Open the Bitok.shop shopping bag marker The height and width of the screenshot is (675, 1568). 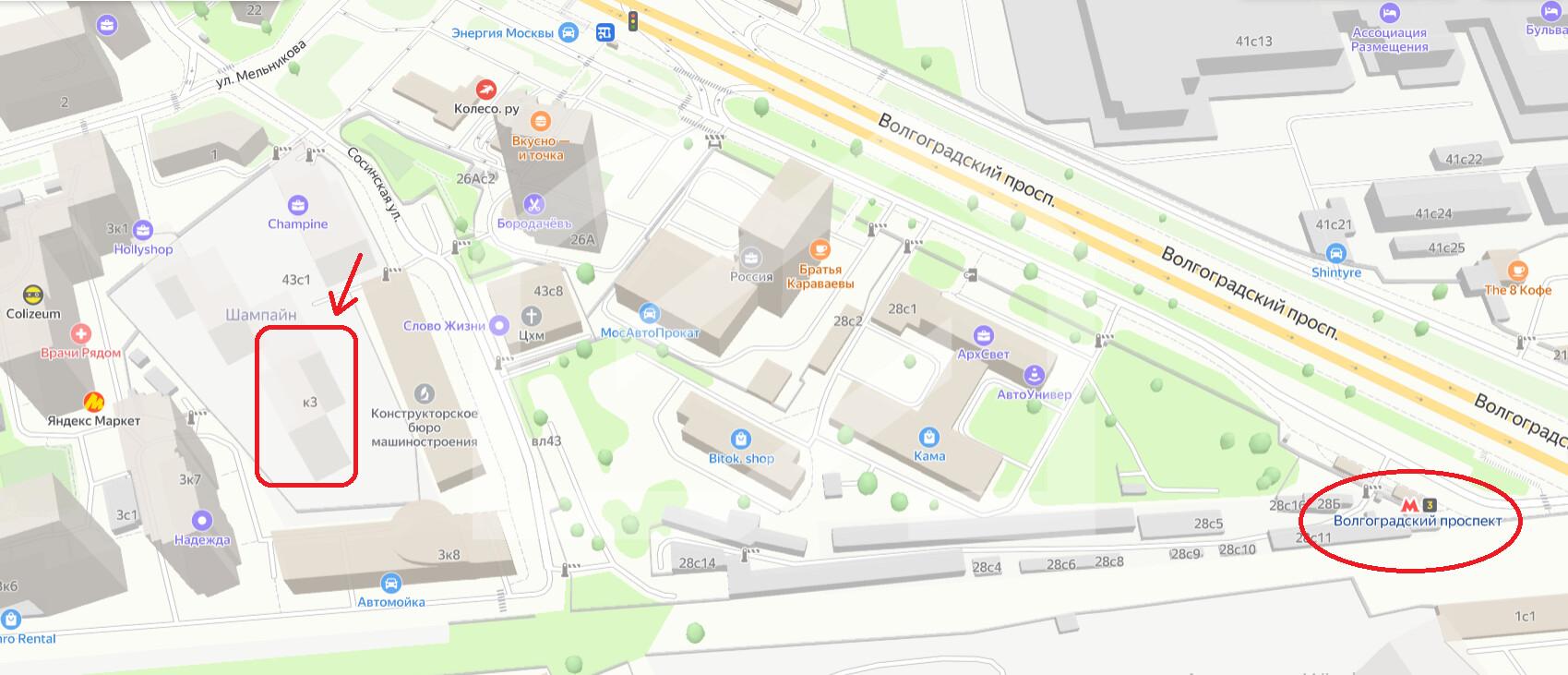740,439
